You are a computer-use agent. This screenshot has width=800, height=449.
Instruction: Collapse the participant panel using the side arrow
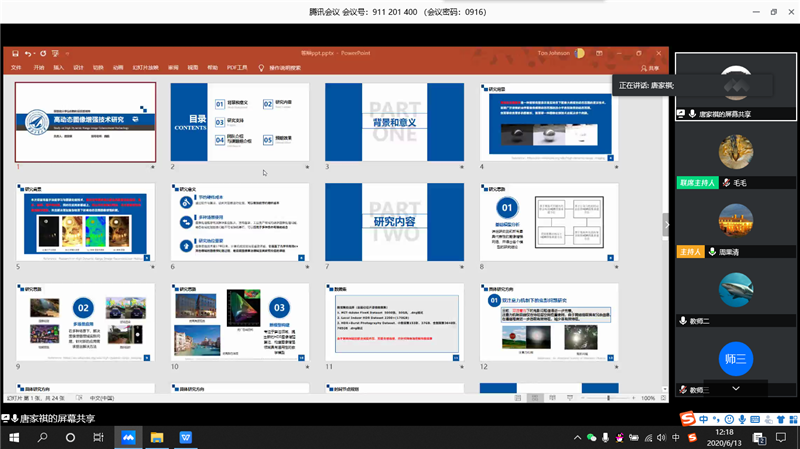[x=667, y=225]
